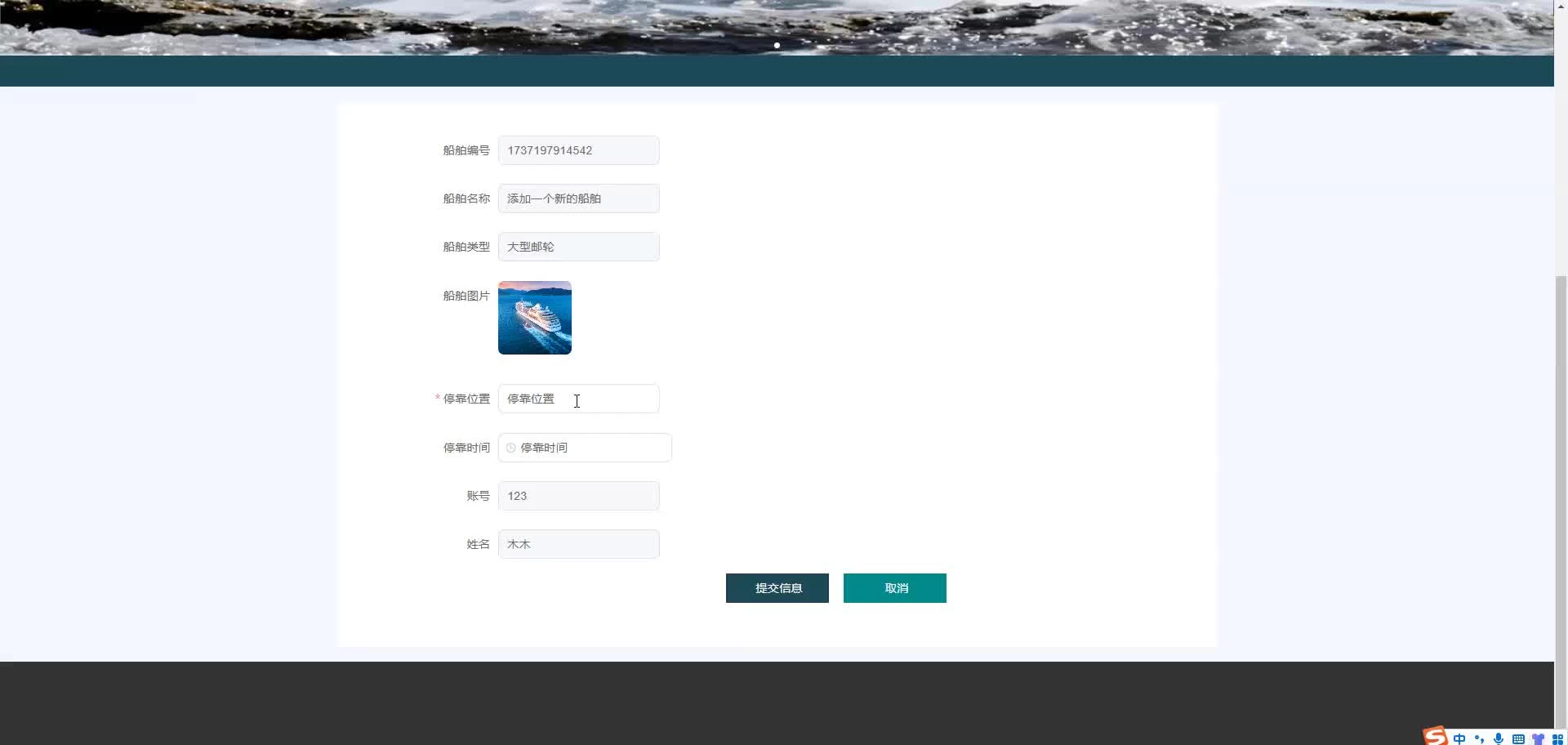The width and height of the screenshot is (1568, 745).
Task: Click the 船舶类型 field showing 大型邮轮
Action: [579, 247]
